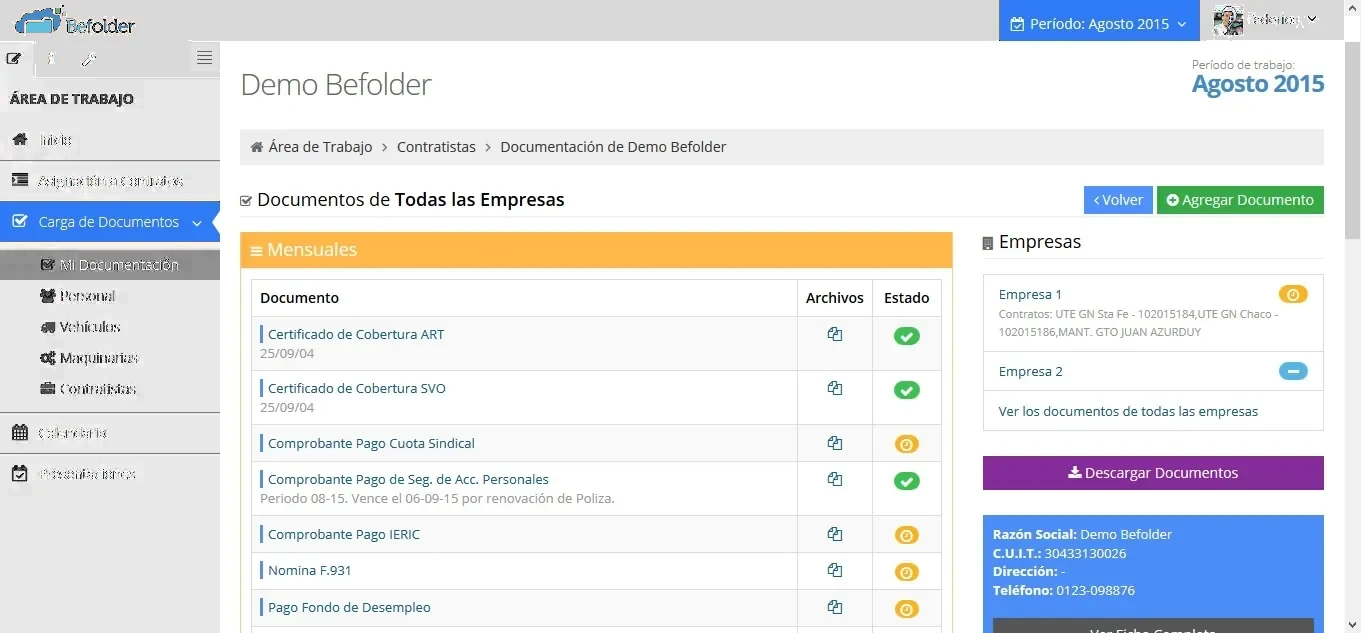Open Maquinarias submenu item
1361x633 pixels.
[x=89, y=358]
